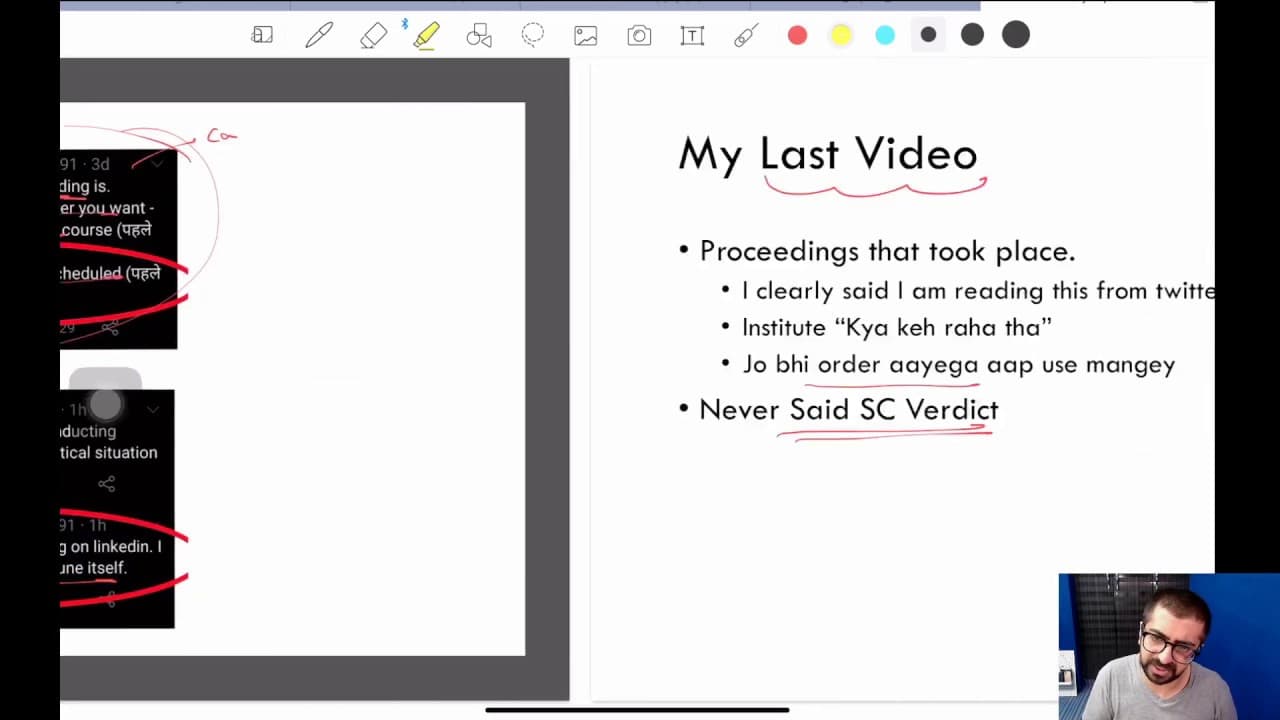Viewport: 1280px width, 720px height.
Task: Expand the chevron on the 1h 'ducting' tweet
Action: click(x=152, y=409)
